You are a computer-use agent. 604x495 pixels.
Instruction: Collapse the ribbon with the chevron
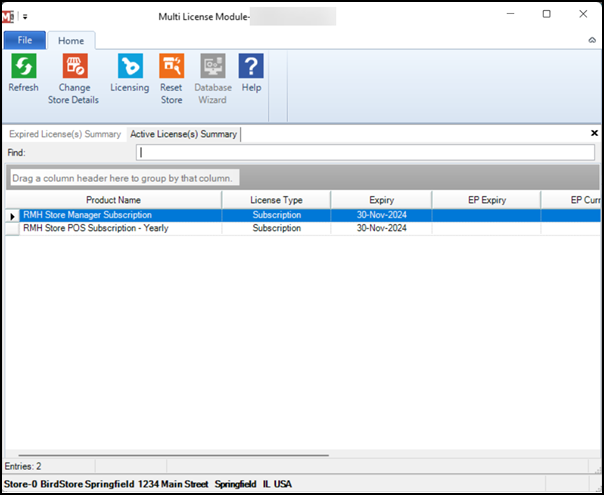(592, 40)
